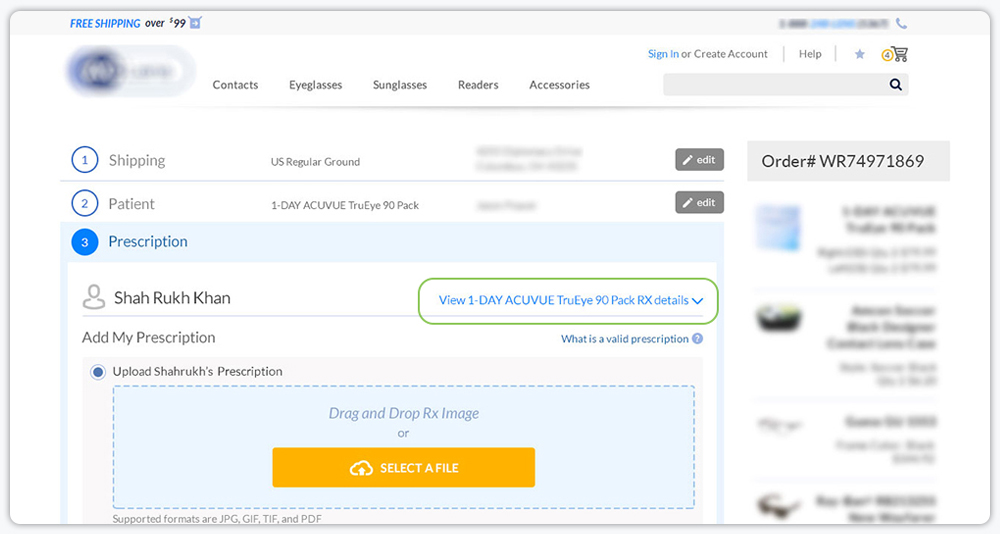Click the Prescription step heading

[x=148, y=242]
